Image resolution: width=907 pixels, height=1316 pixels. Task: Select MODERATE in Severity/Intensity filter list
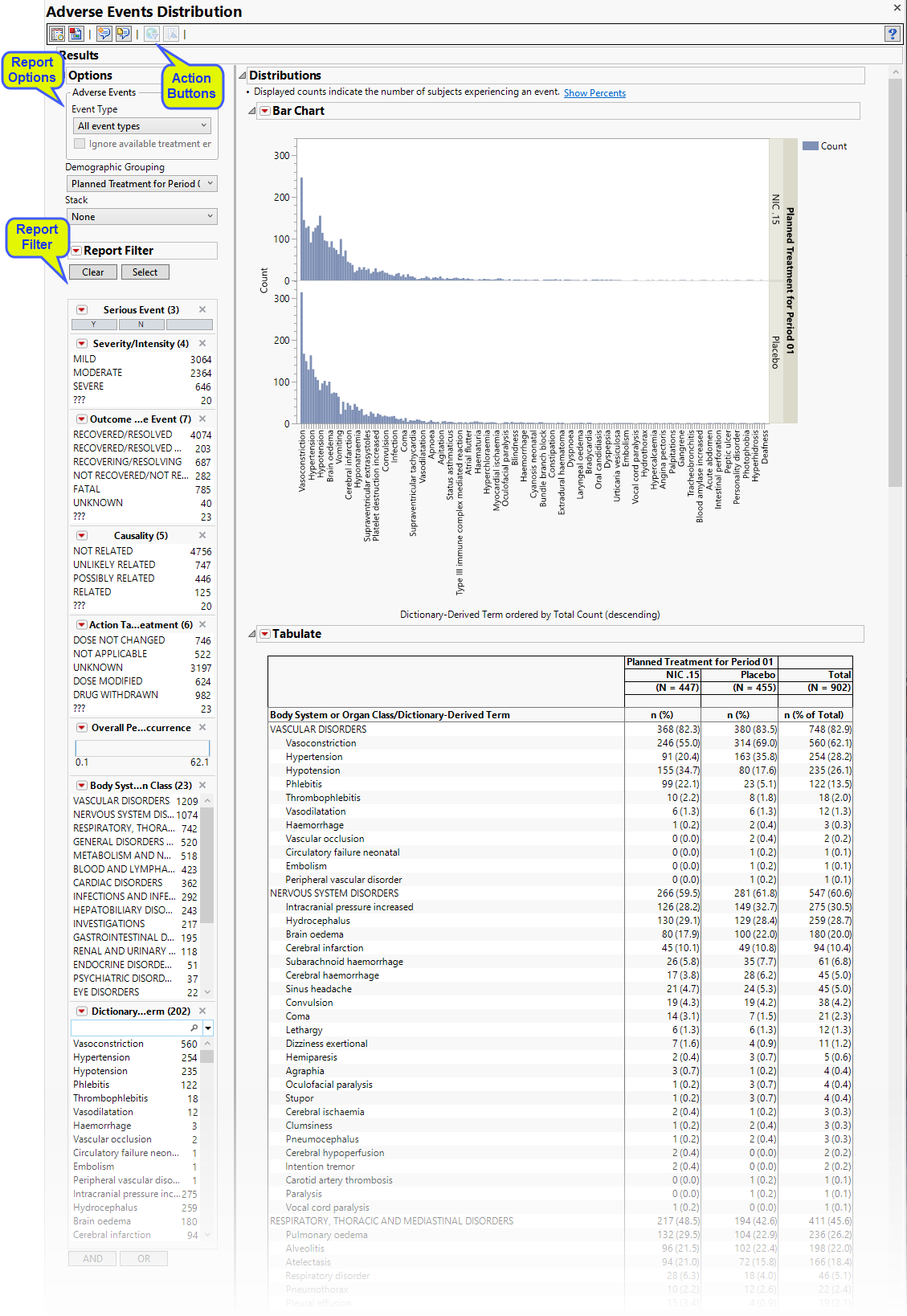(x=98, y=373)
